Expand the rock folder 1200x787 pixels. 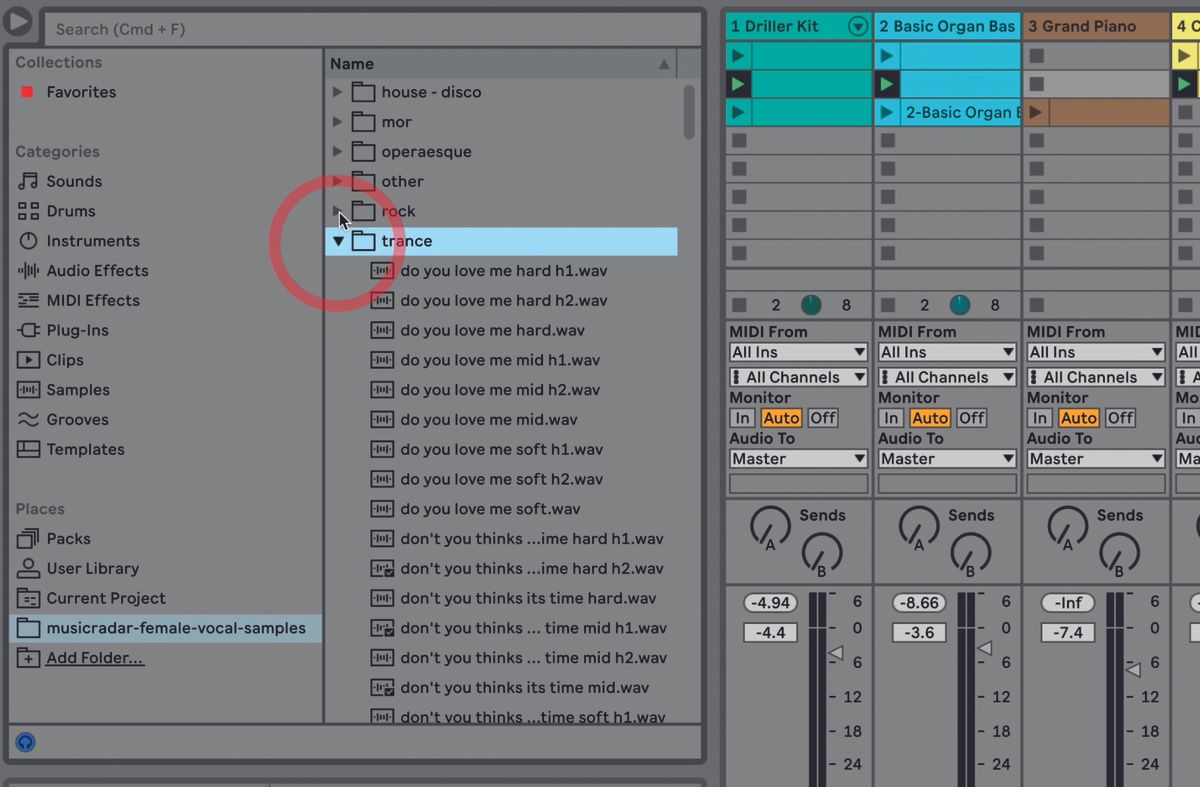pyautogui.click(x=337, y=211)
